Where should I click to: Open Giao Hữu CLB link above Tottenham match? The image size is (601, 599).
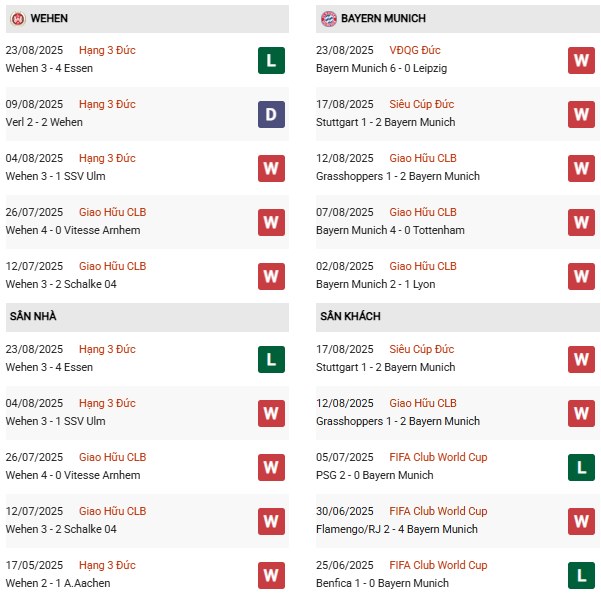[x=423, y=212]
